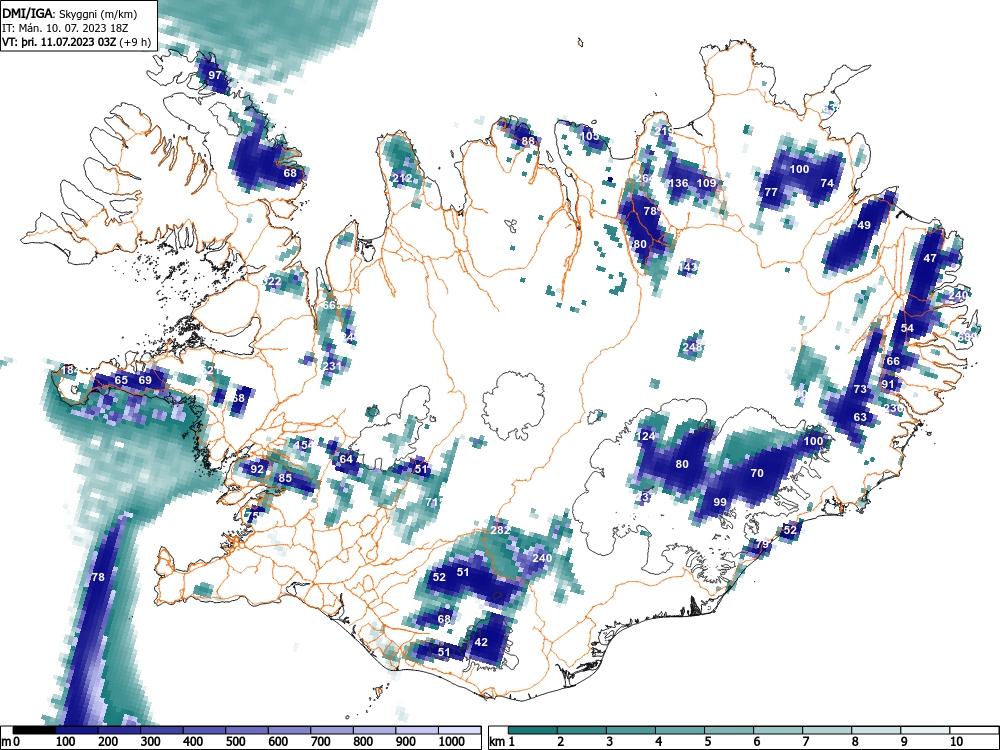Click the legend swatch labeled 500 metres

pos(247,730)
